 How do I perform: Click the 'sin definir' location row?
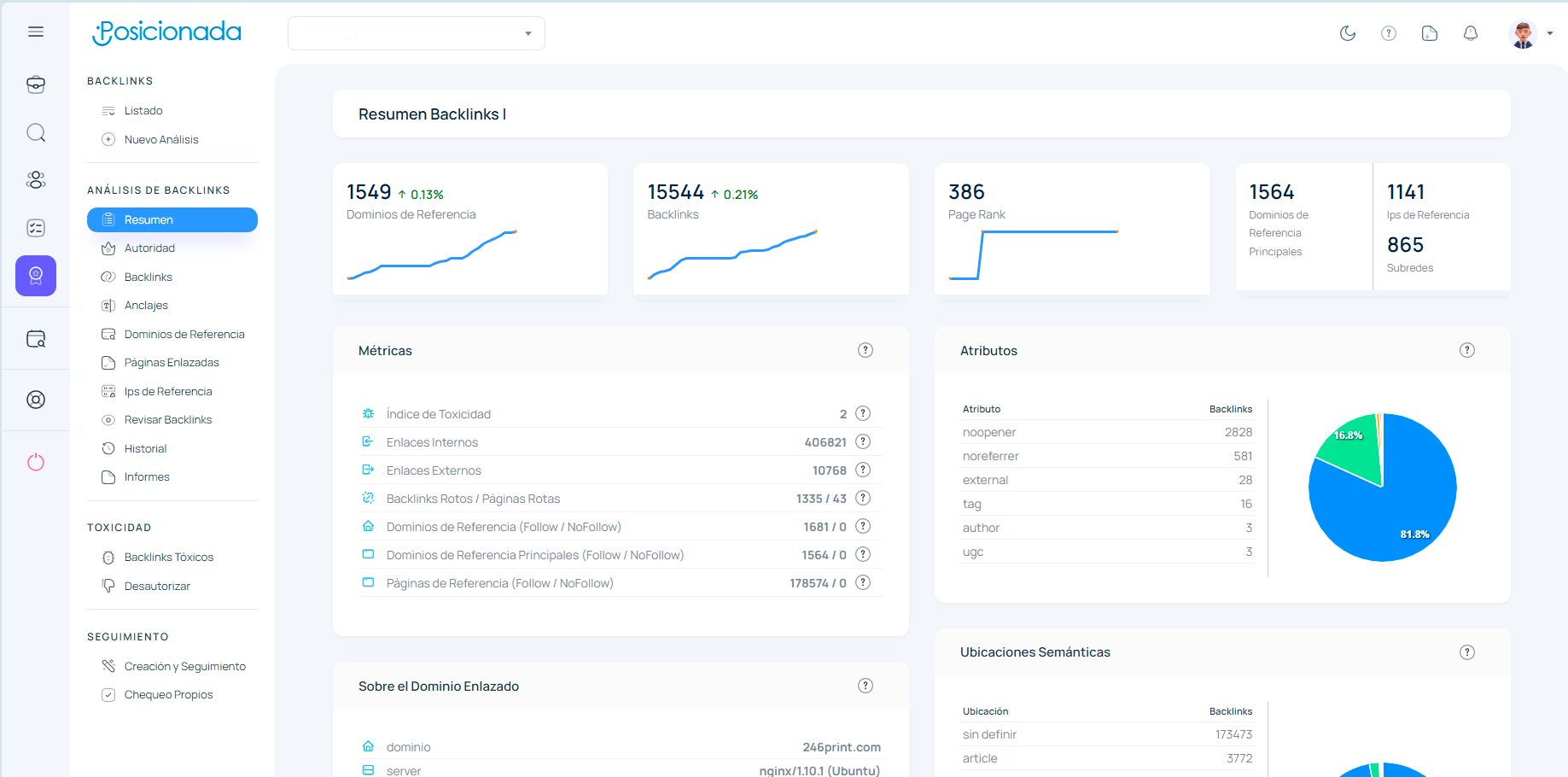[1107, 734]
